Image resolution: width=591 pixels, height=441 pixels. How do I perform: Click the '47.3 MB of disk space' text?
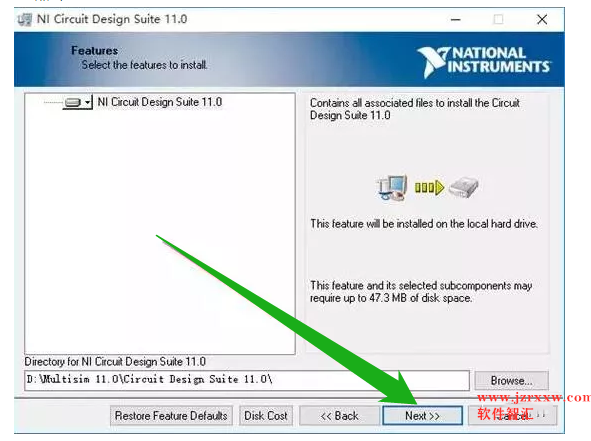pos(421,298)
